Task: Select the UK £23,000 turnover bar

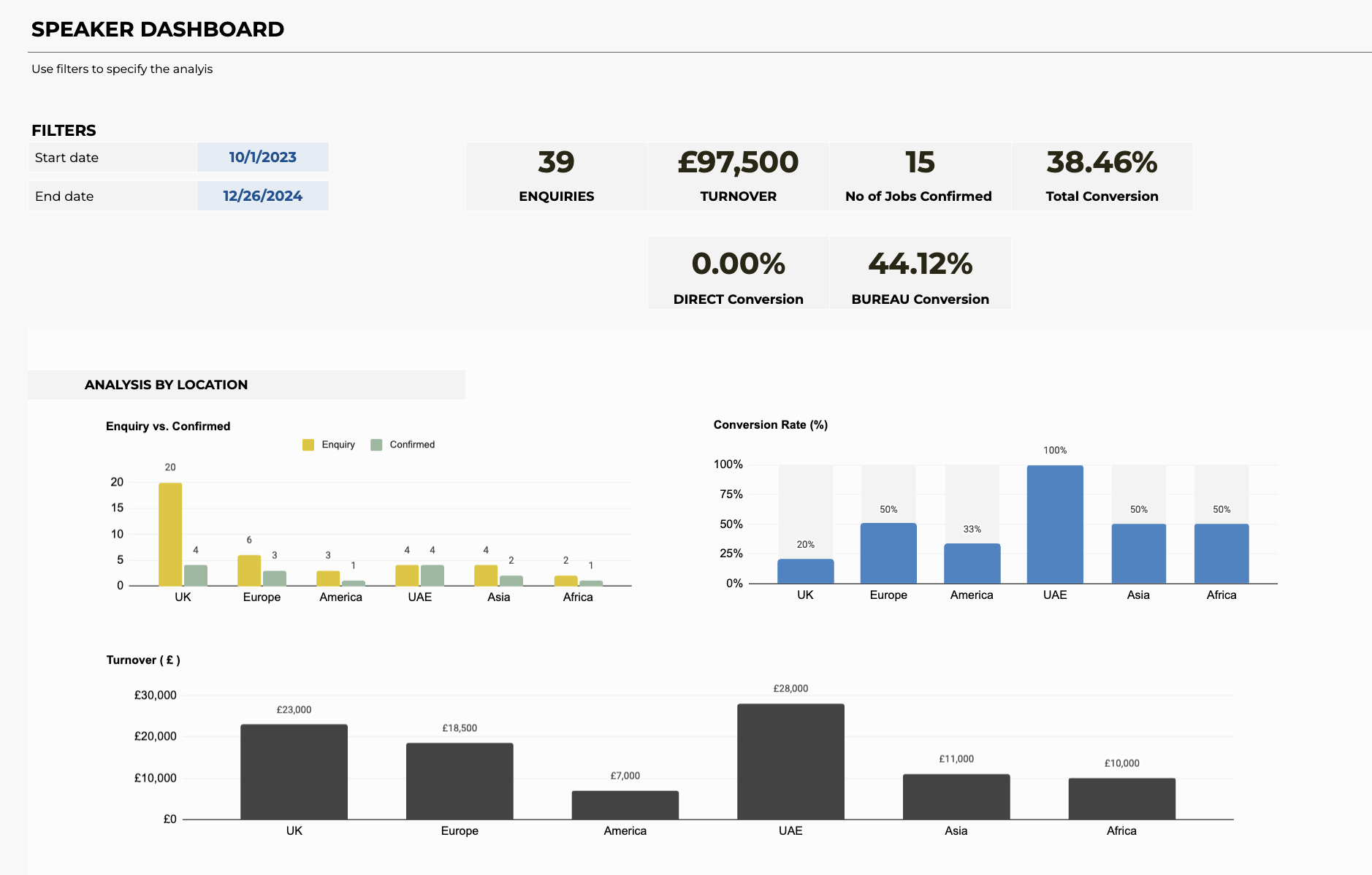Action: click(294, 771)
